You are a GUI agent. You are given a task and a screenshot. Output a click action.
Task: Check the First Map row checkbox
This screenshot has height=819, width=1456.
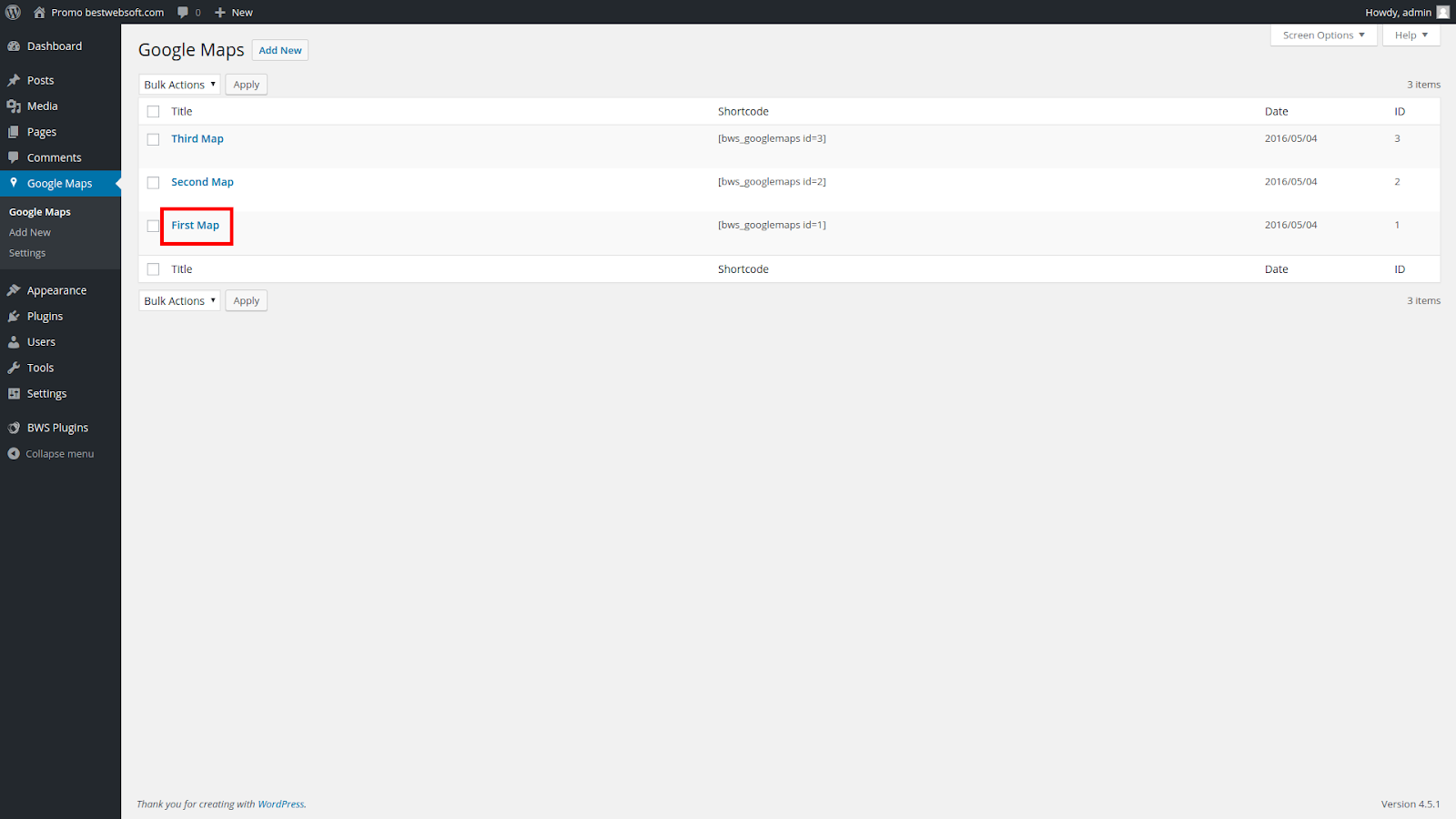153,226
